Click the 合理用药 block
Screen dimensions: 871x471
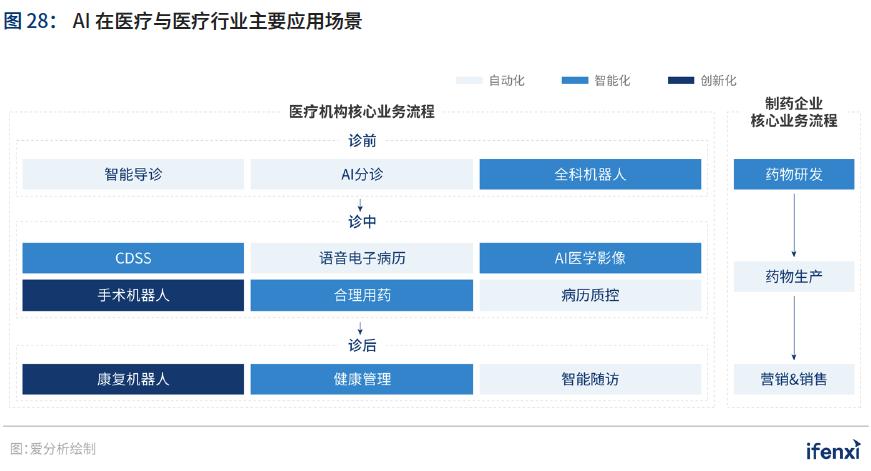point(361,295)
